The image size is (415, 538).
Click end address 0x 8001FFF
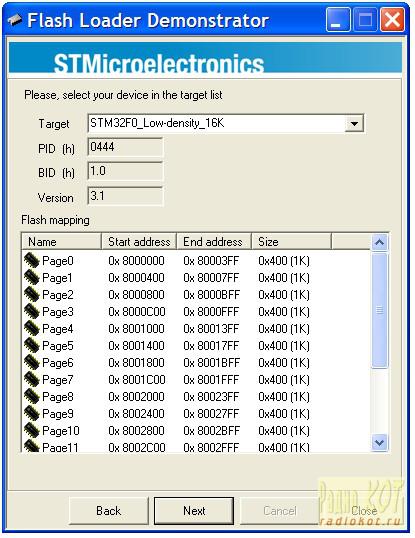point(211,379)
